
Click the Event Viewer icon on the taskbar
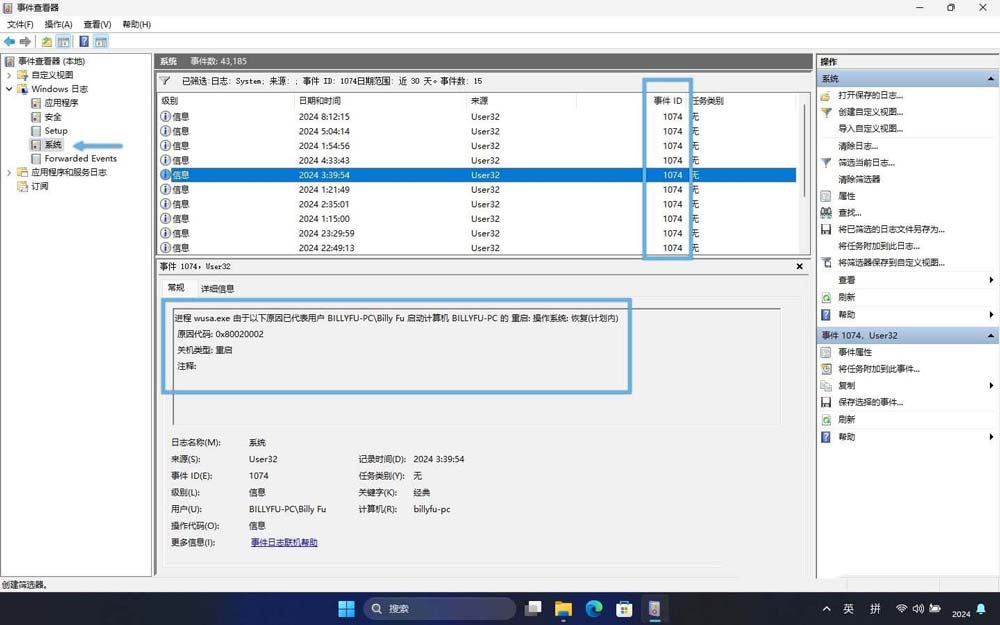pos(655,608)
